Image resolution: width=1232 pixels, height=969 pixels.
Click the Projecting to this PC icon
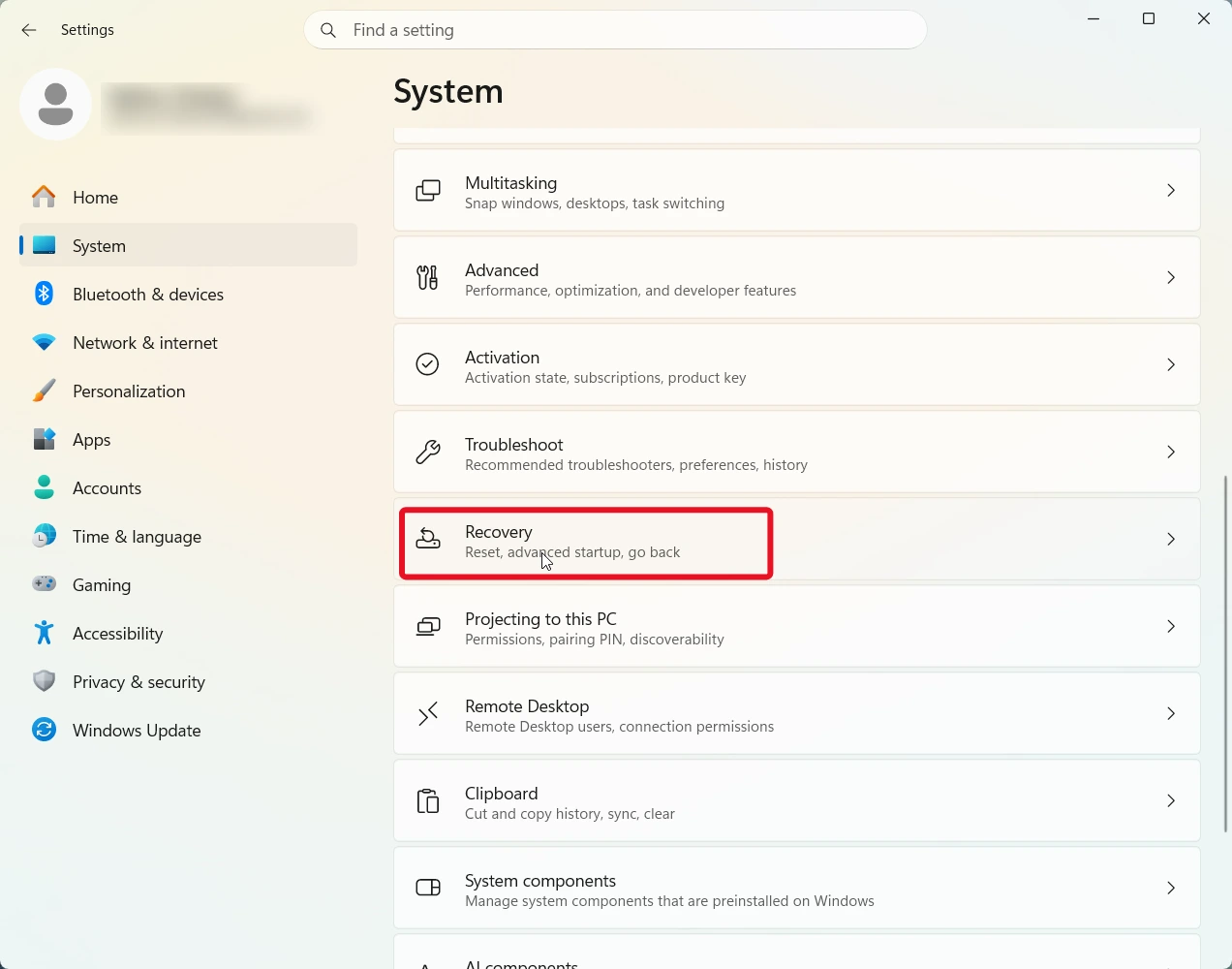point(428,626)
